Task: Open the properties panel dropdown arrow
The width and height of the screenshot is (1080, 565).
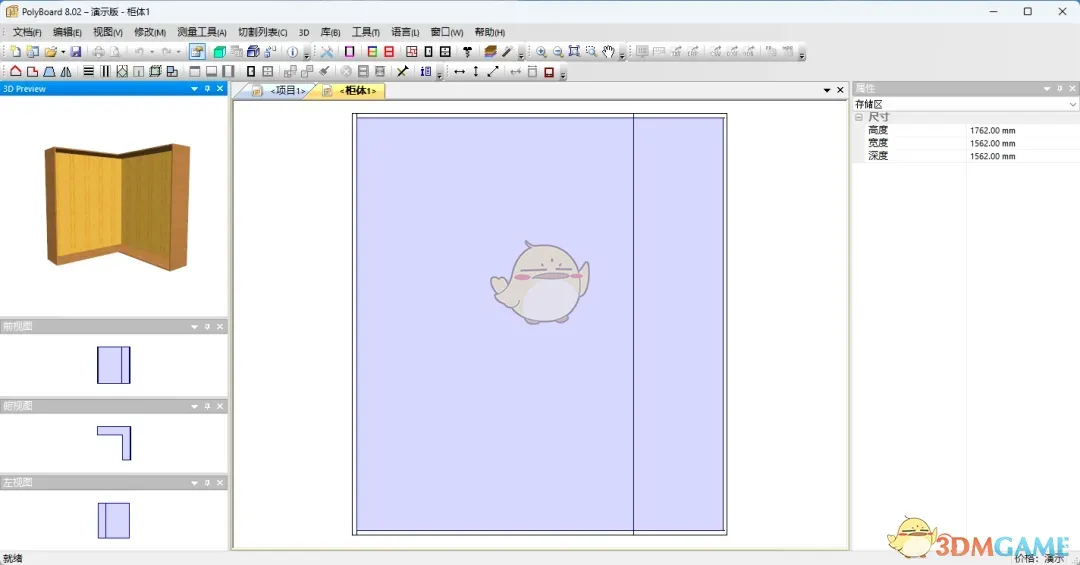Action: (1047, 89)
